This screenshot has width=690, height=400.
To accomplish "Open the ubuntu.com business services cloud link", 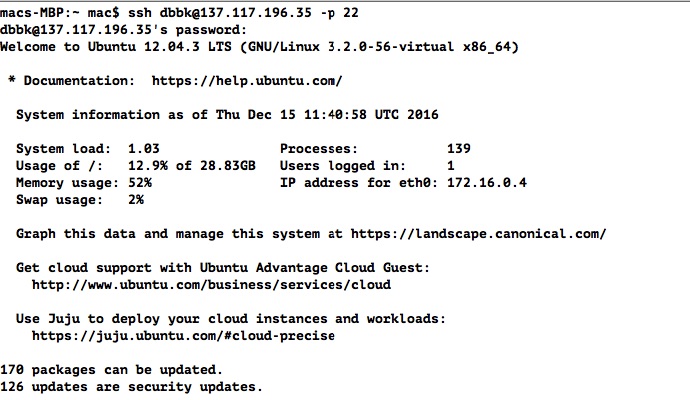I will point(211,284).
